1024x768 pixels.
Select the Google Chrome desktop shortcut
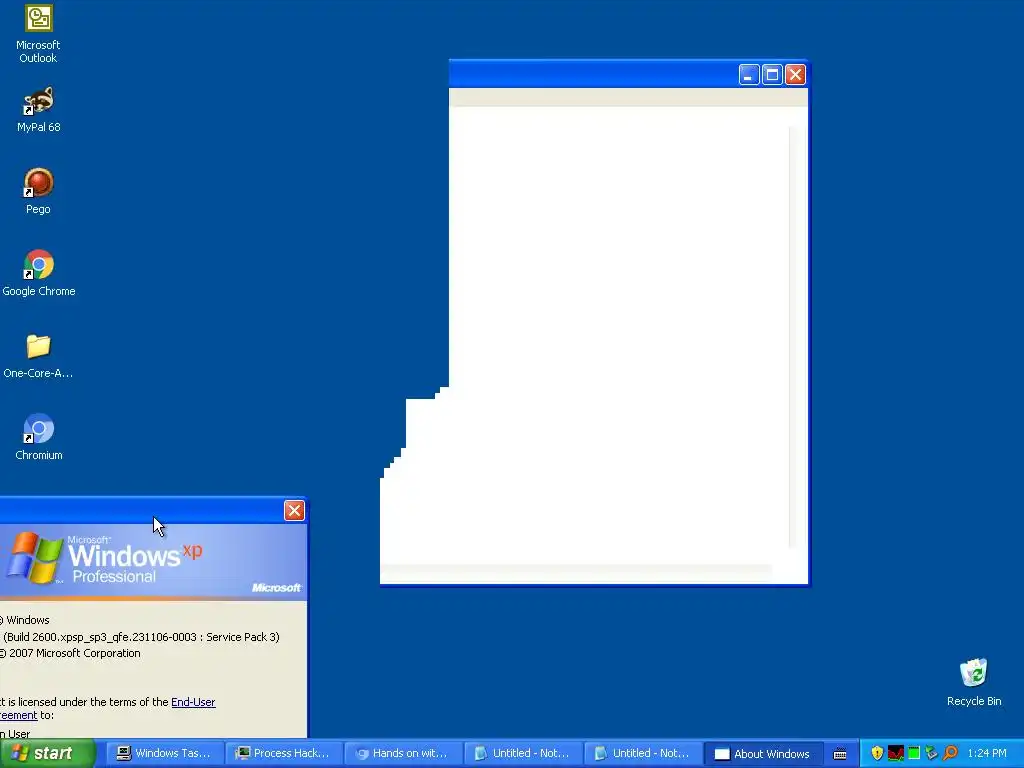(39, 274)
